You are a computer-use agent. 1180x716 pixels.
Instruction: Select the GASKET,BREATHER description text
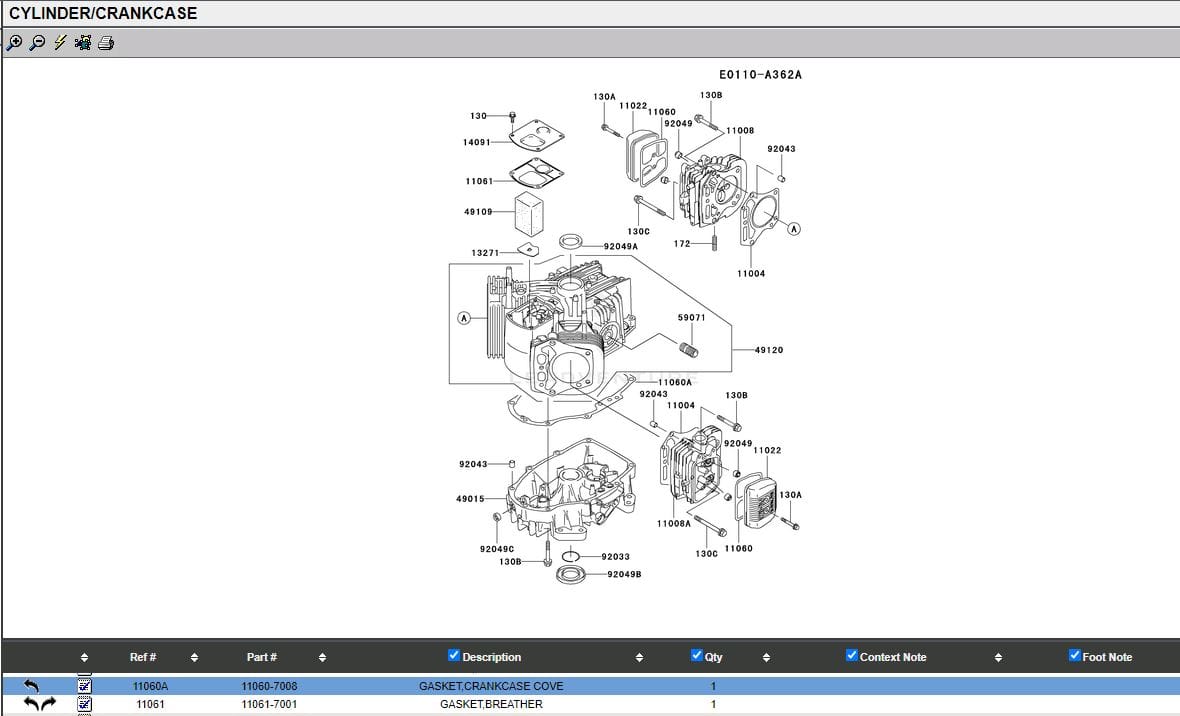491,704
